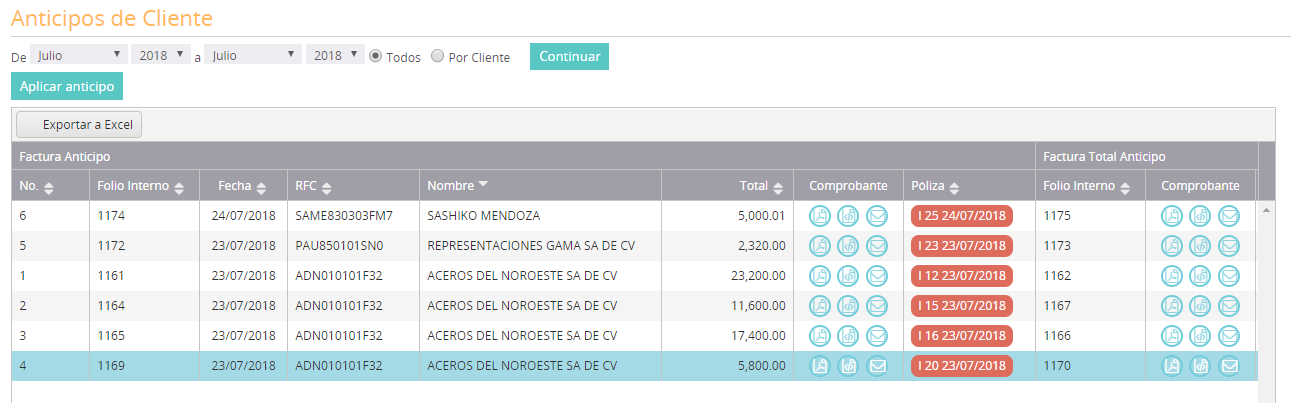Download XML for anticipo folio 1169

click(x=848, y=366)
